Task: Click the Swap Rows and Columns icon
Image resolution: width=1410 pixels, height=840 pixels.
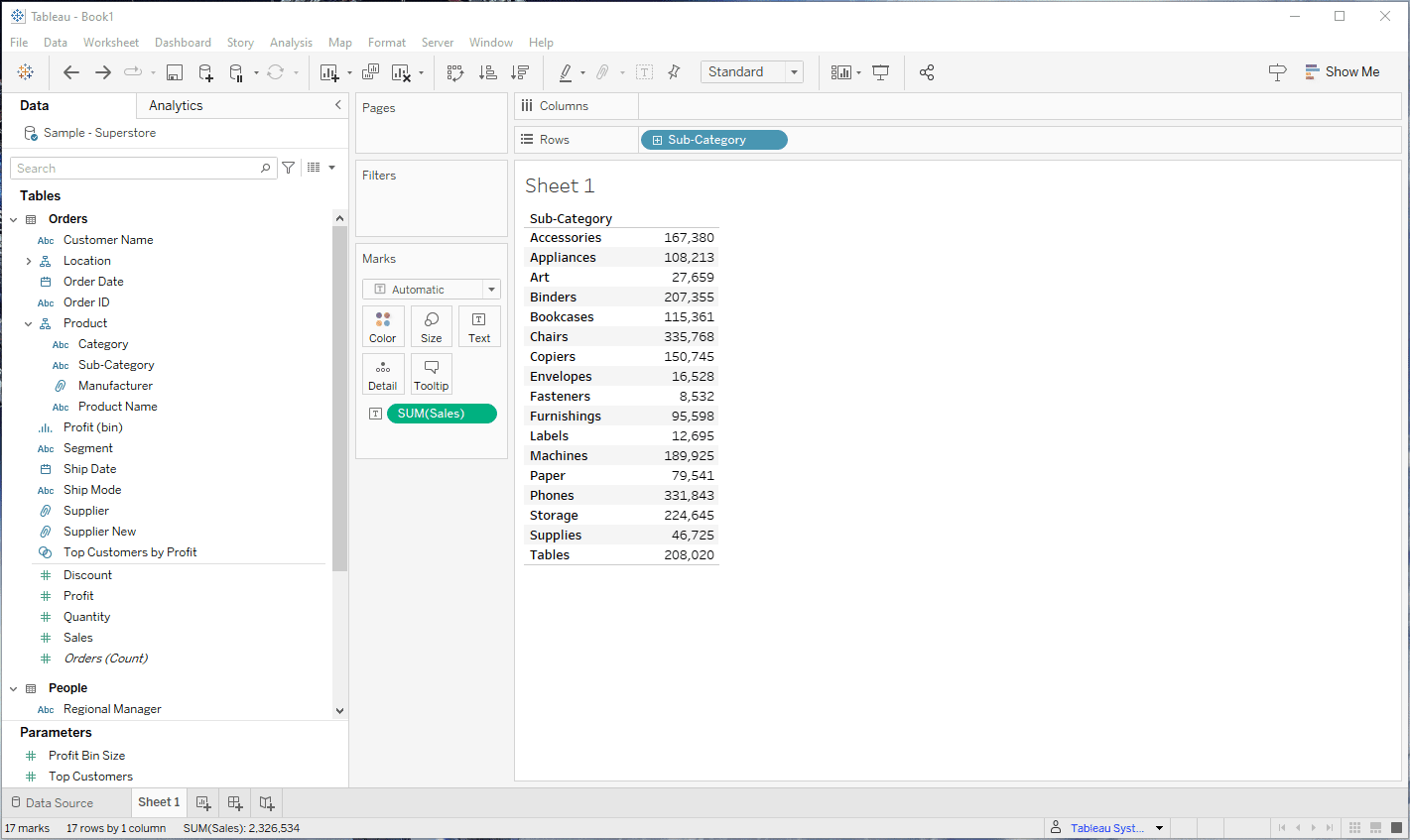Action: point(455,72)
